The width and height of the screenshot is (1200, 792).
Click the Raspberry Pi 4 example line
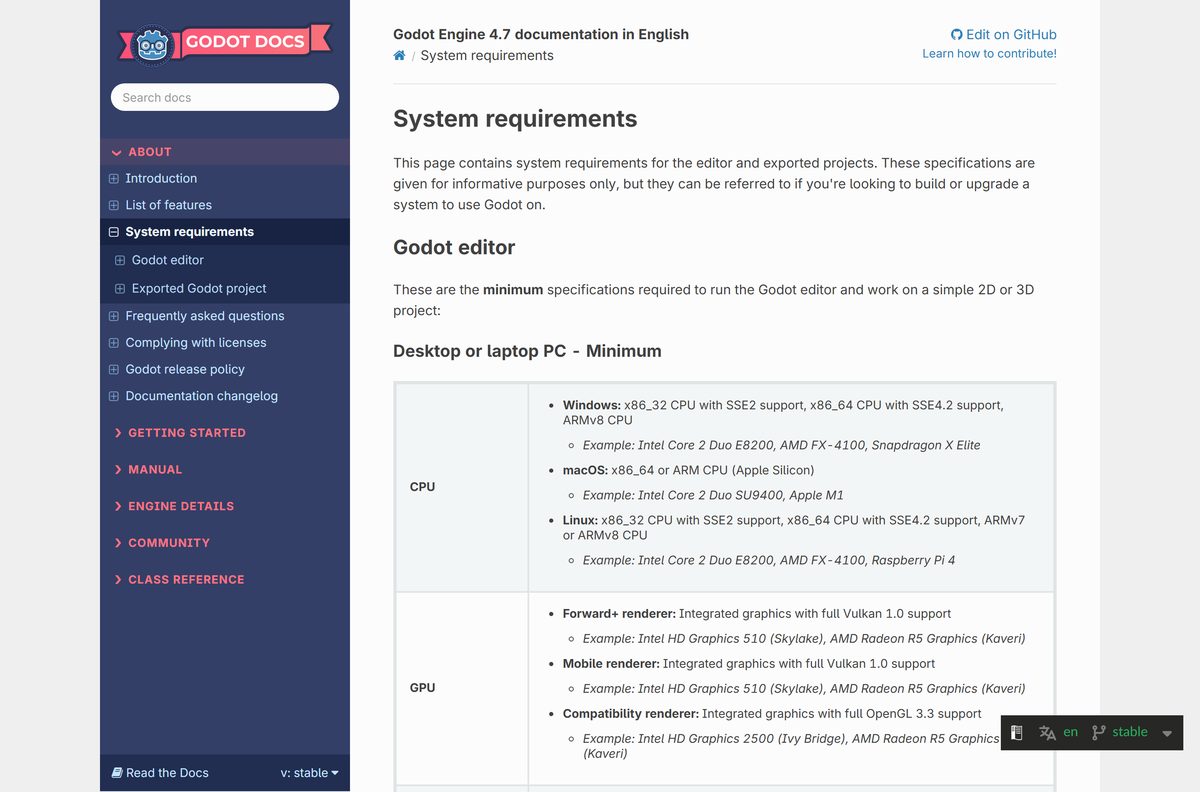point(769,560)
